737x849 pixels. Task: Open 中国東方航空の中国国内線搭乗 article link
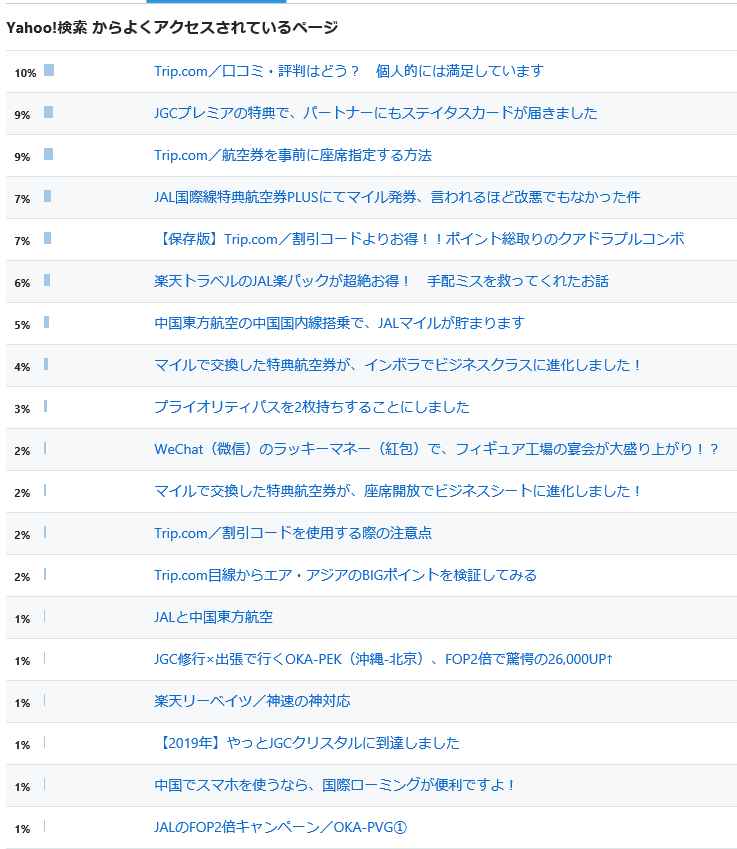tap(340, 323)
